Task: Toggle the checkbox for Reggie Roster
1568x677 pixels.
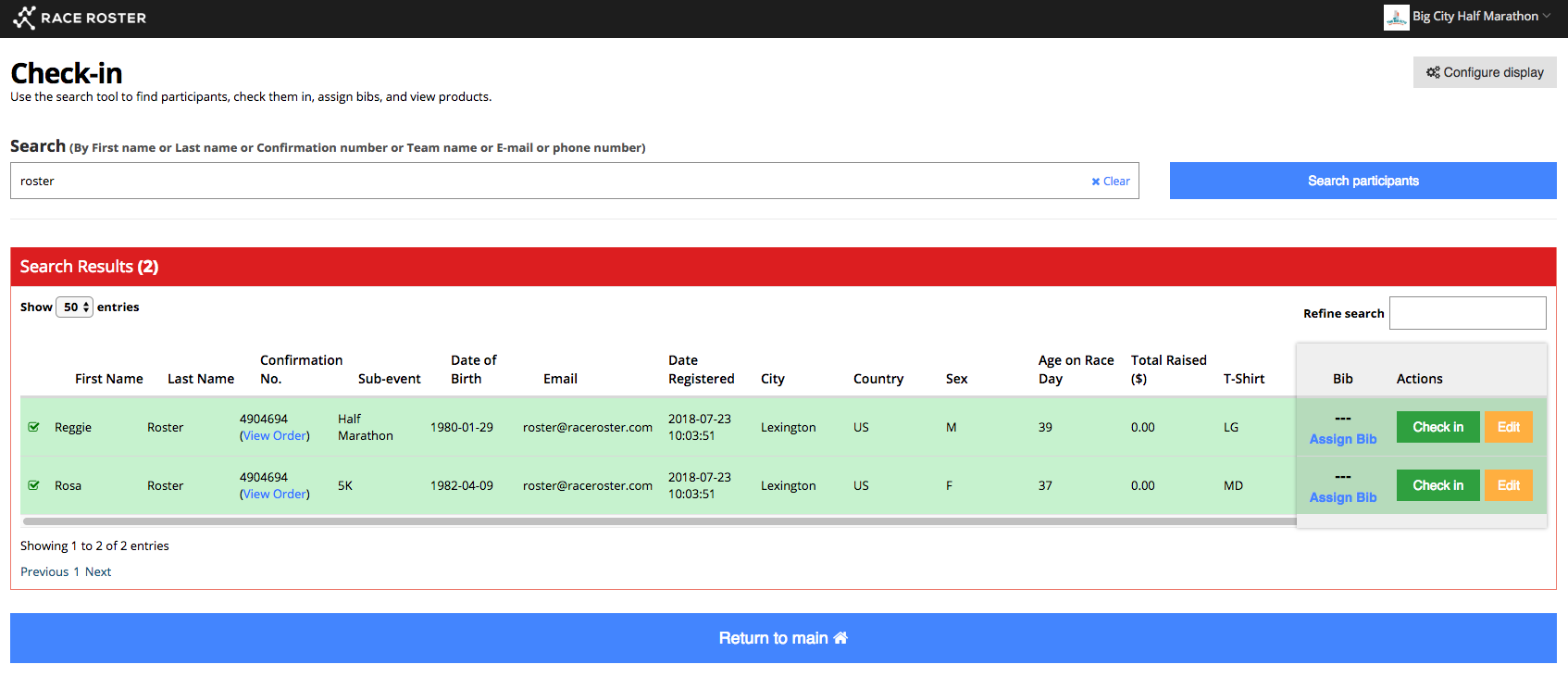Action: pos(34,427)
